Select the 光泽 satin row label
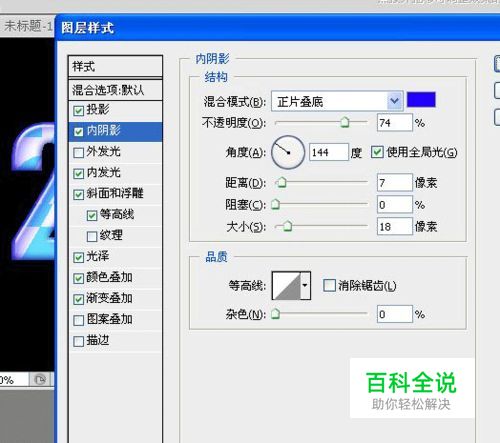Image resolution: width=500 pixels, height=443 pixels. pyautogui.click(x=98, y=256)
